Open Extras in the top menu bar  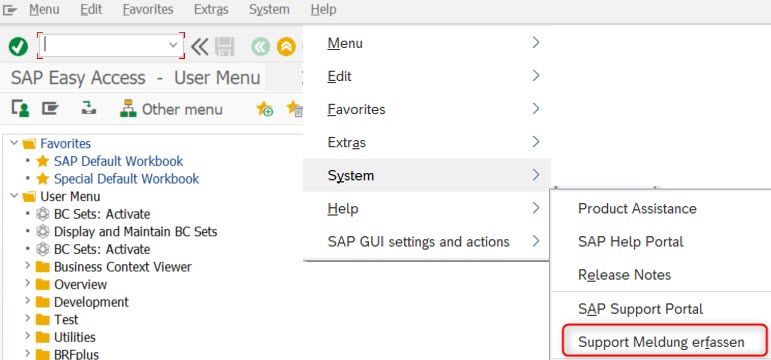211,9
